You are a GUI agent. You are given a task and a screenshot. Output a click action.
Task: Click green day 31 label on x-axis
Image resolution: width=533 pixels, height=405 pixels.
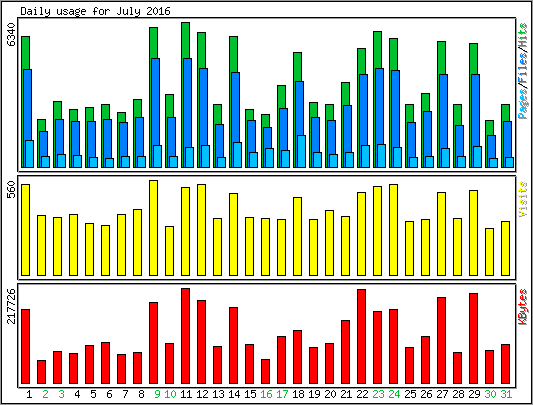[x=506, y=394]
